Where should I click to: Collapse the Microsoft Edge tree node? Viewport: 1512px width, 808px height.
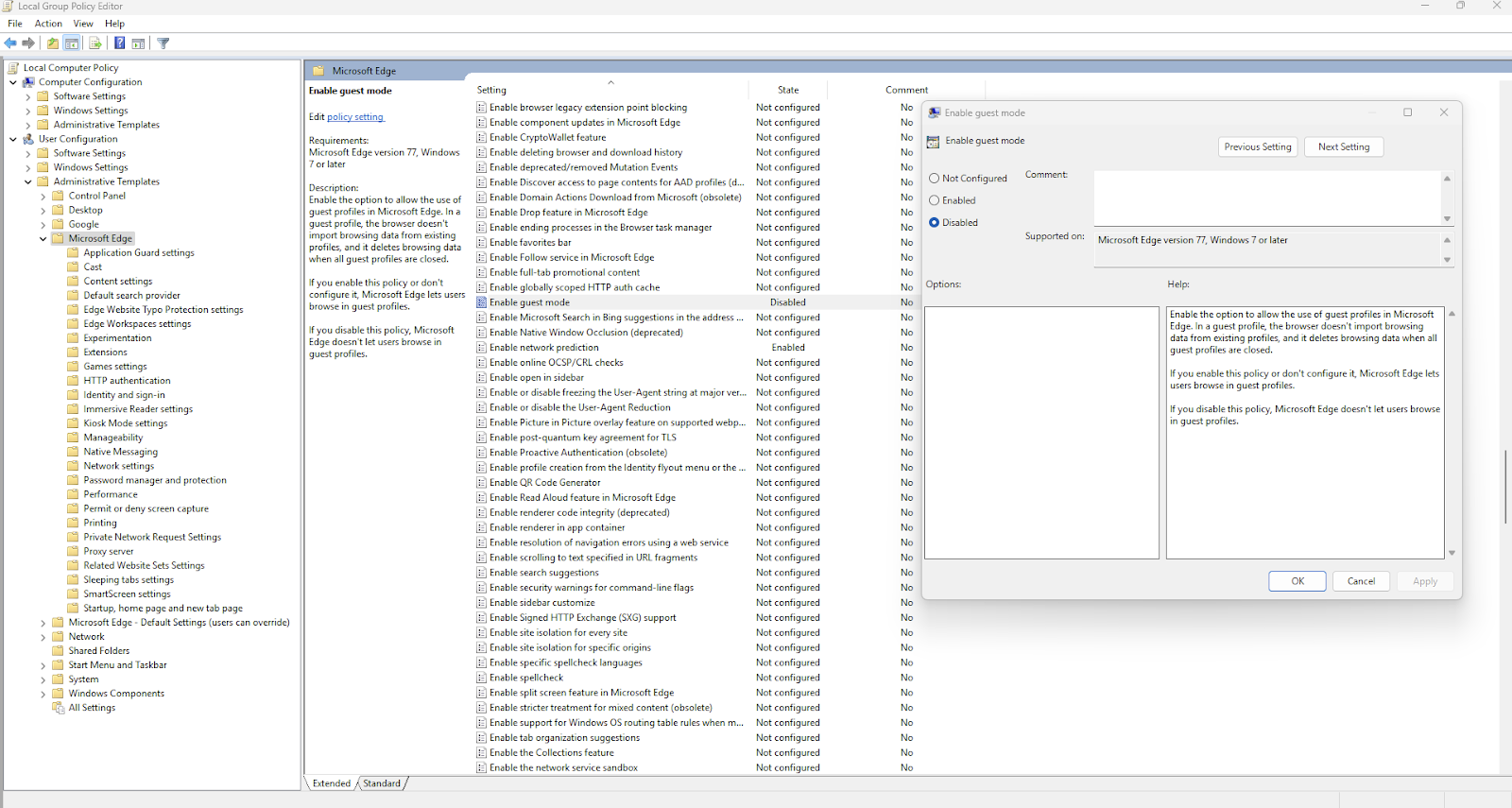click(43, 239)
